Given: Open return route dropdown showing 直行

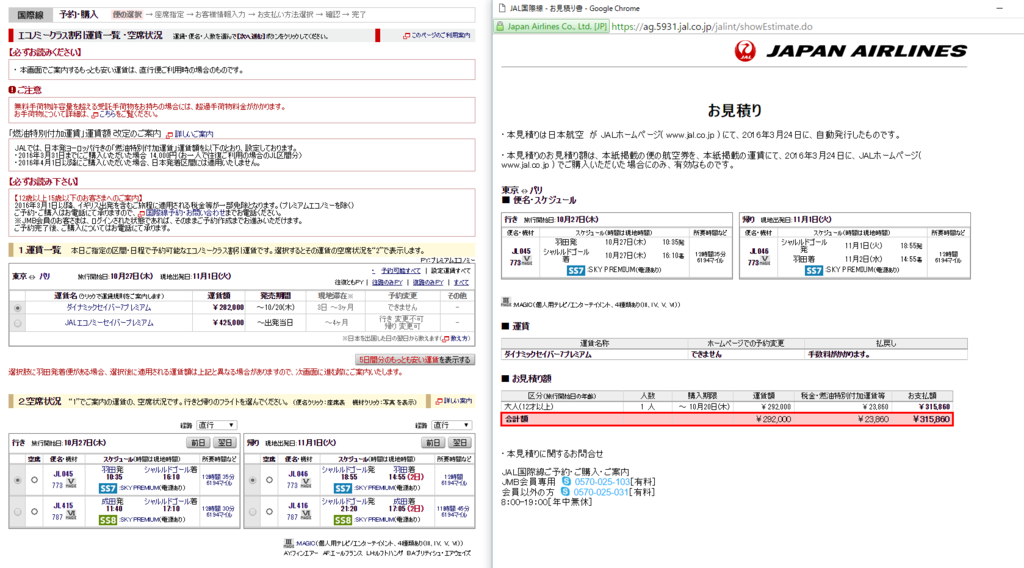Looking at the screenshot, I should point(451,425).
